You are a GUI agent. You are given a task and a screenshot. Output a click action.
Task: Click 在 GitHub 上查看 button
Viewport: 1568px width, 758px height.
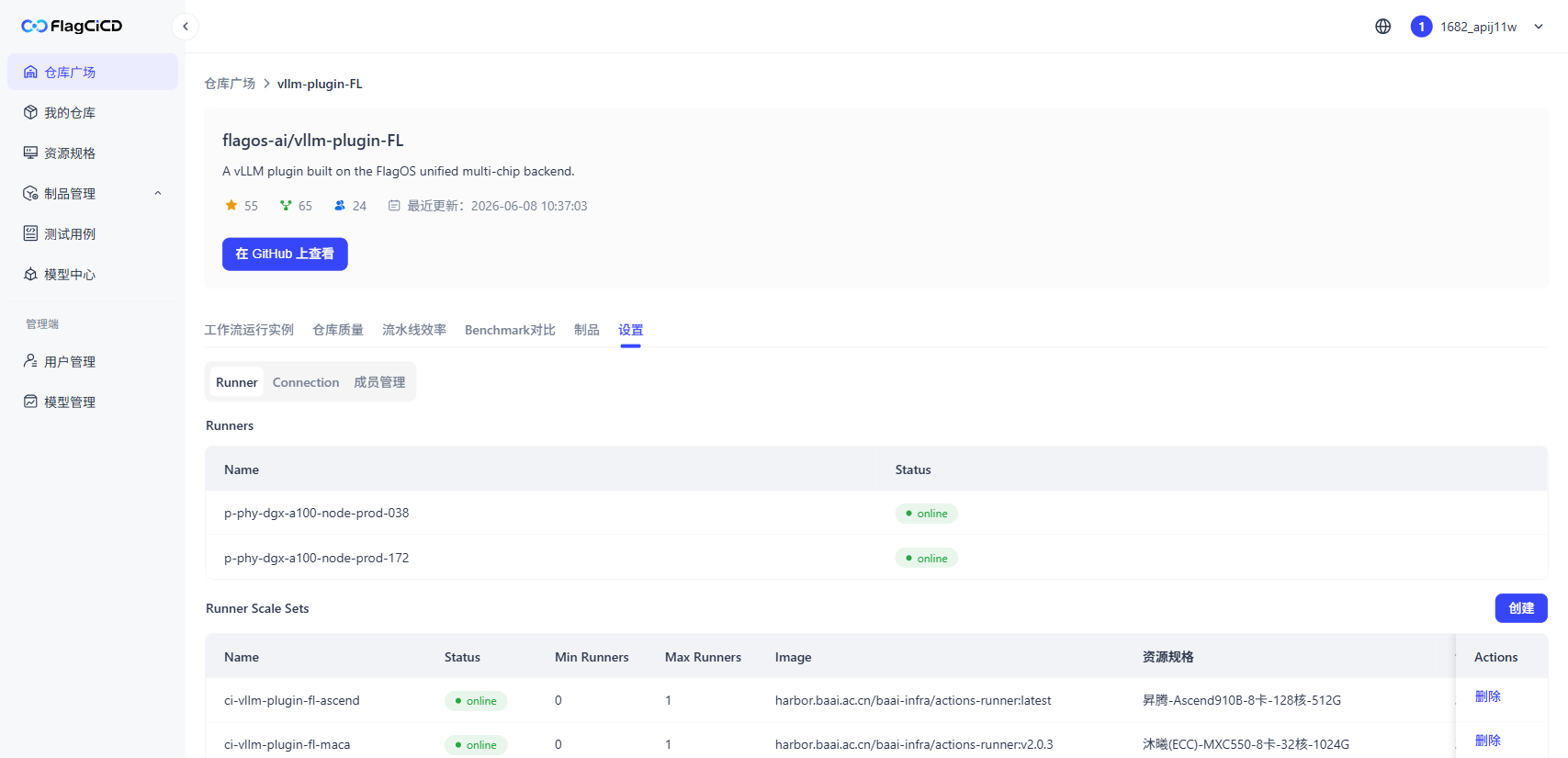(x=285, y=254)
